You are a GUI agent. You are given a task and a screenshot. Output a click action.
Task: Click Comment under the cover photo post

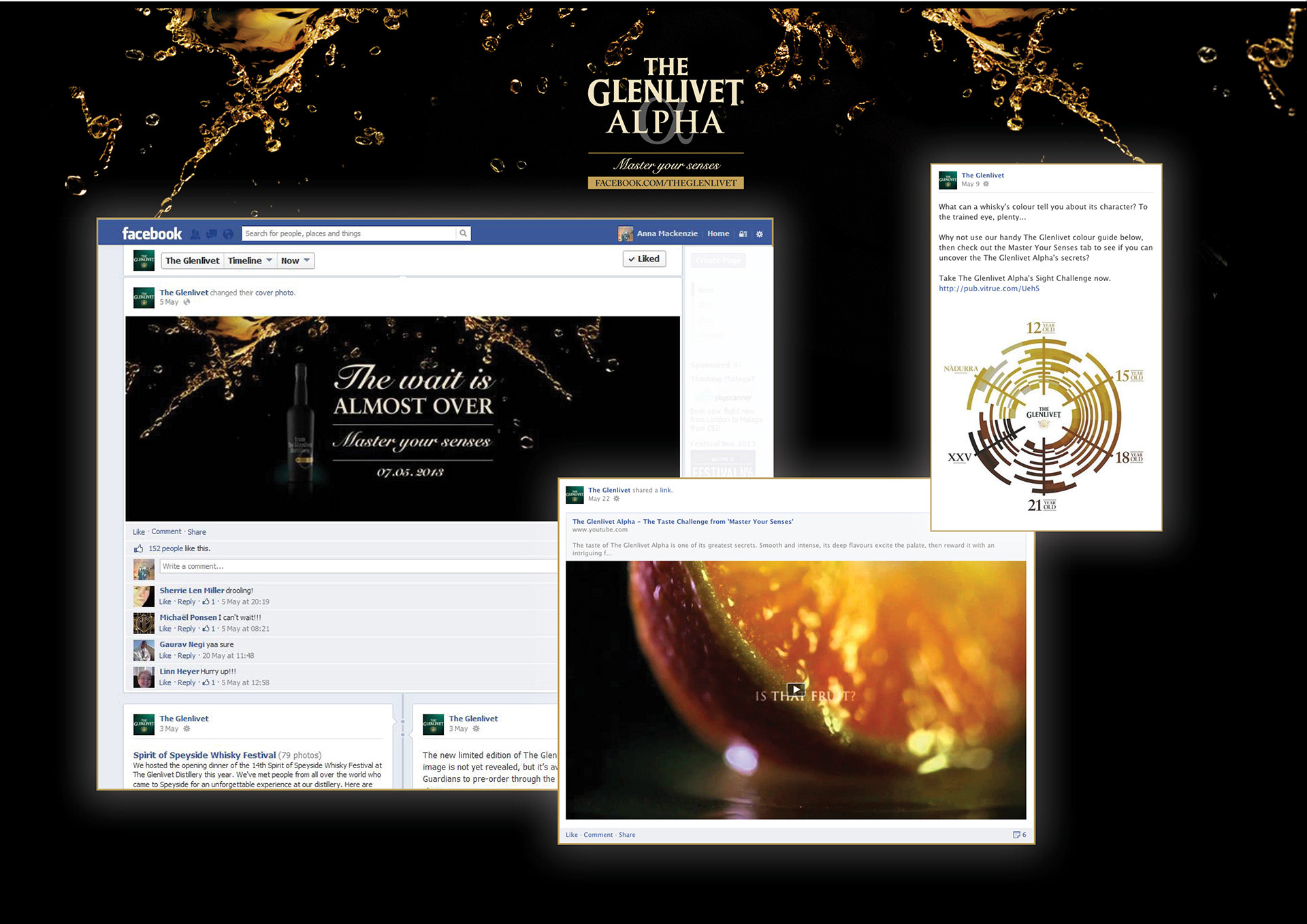(x=166, y=532)
